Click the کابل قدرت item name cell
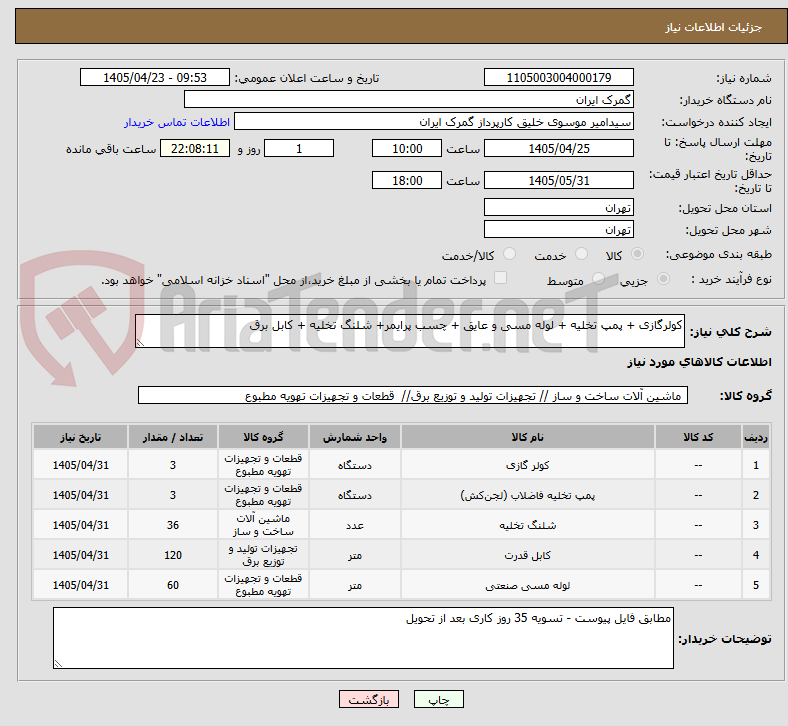 (528, 555)
